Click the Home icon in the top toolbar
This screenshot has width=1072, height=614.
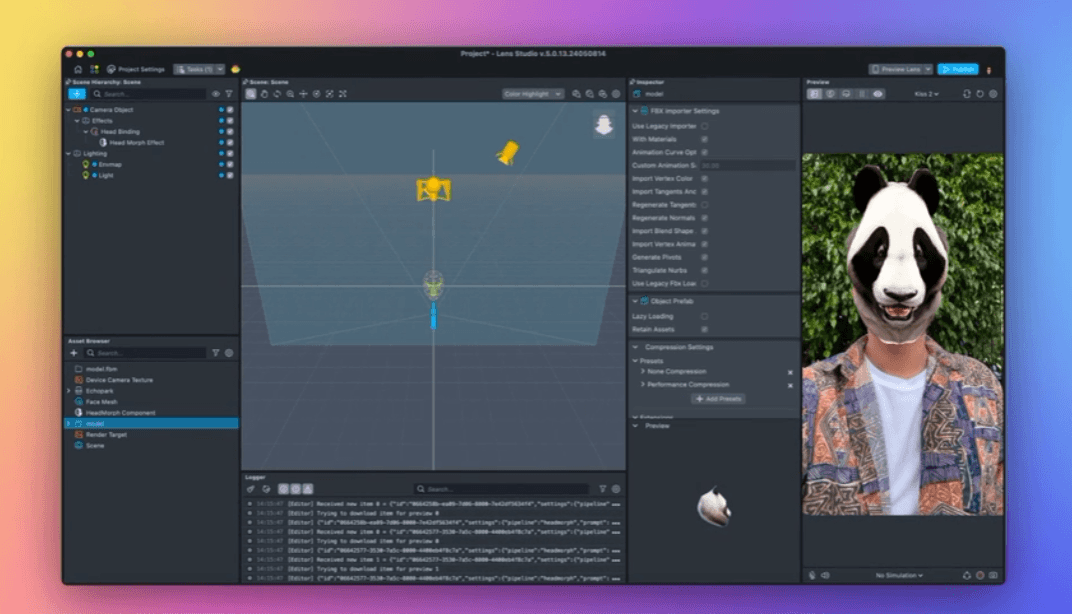point(78,69)
